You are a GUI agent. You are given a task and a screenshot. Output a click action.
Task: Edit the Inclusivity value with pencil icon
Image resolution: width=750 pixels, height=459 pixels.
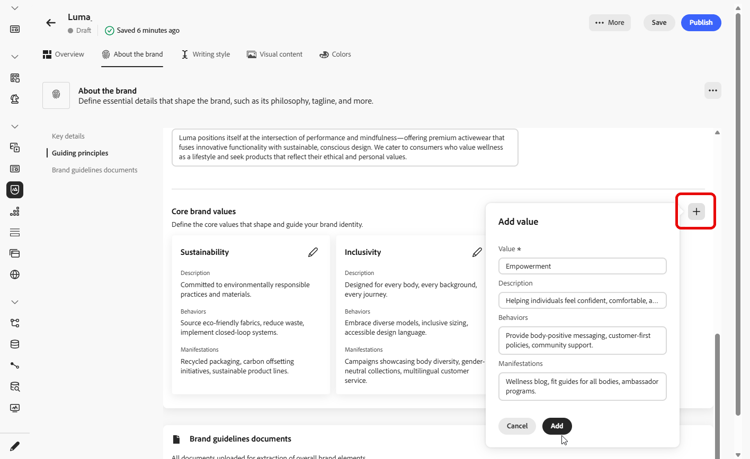click(477, 252)
